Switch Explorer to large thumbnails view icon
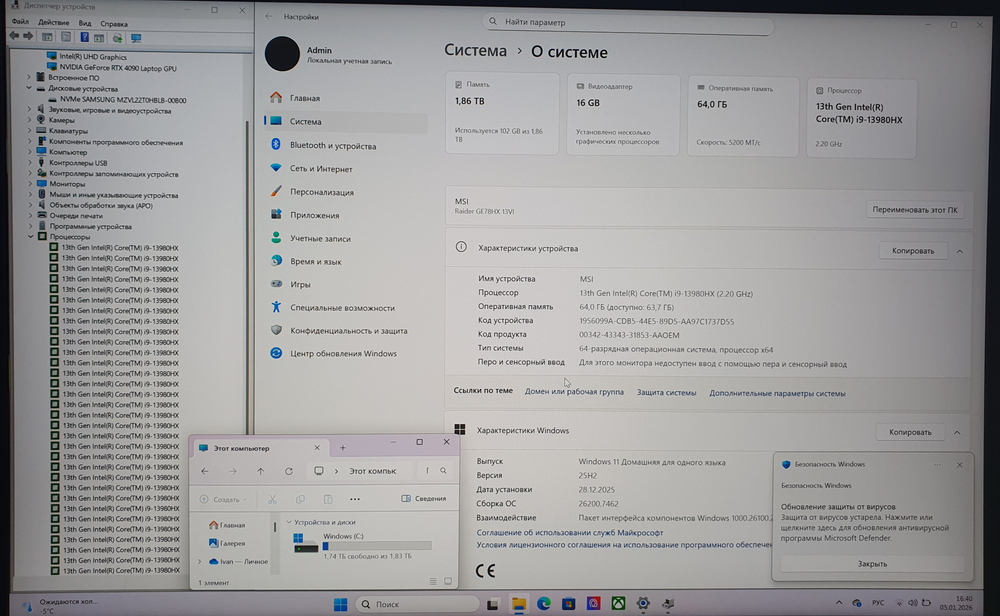Viewport: 1000px width, 616px height. click(x=449, y=582)
